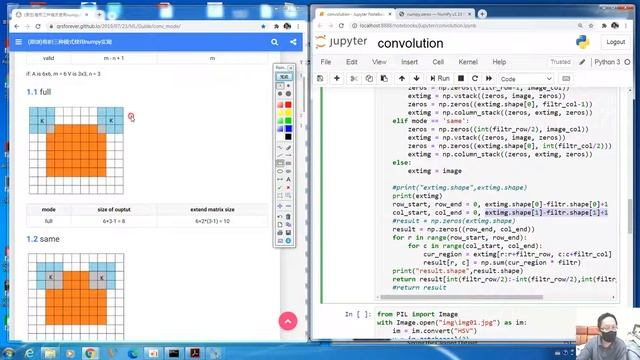Select black color in the annotation palette
This screenshot has width=640, height=360.
pos(288,137)
